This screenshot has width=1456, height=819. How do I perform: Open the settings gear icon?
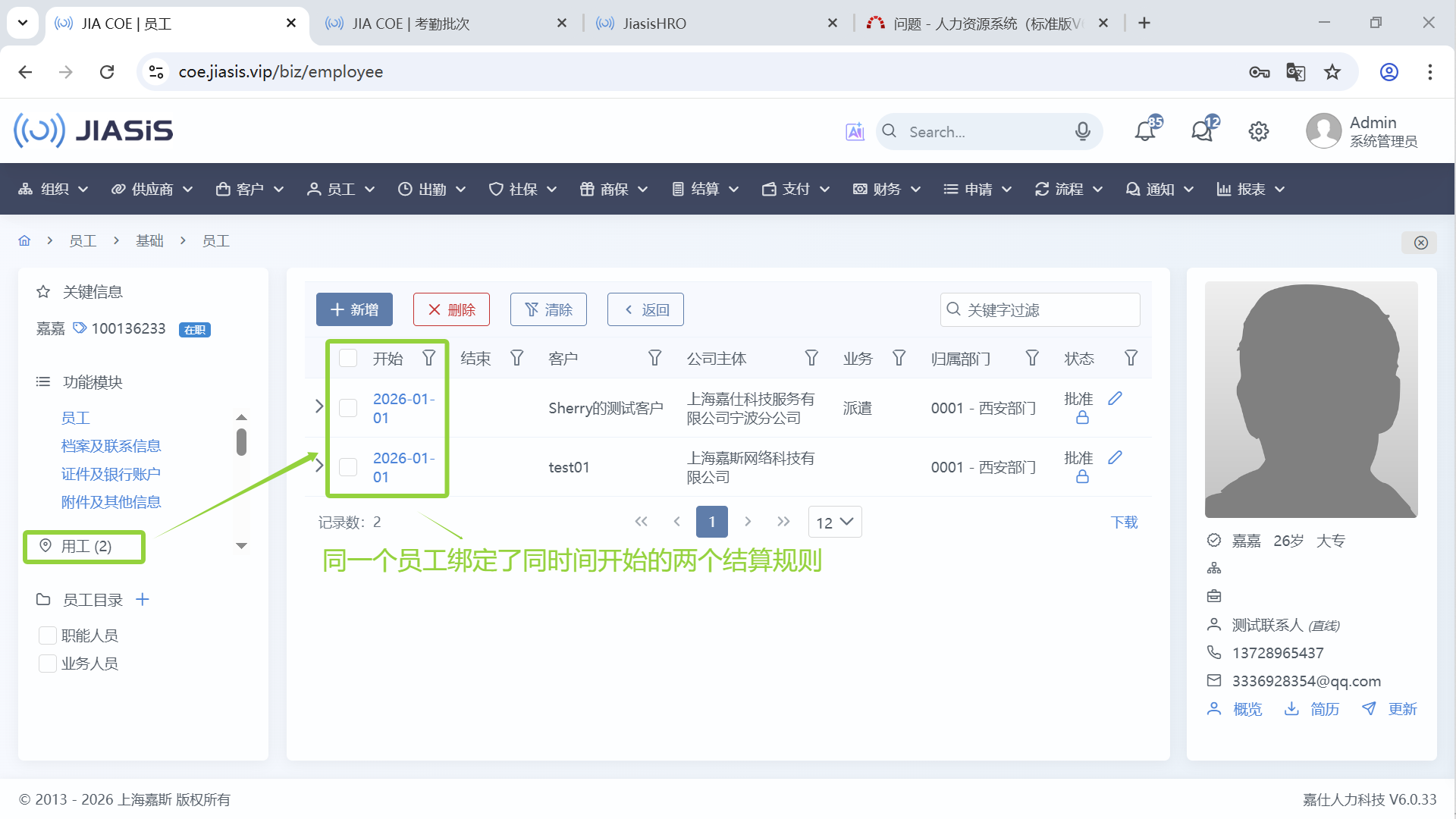pos(1258,131)
